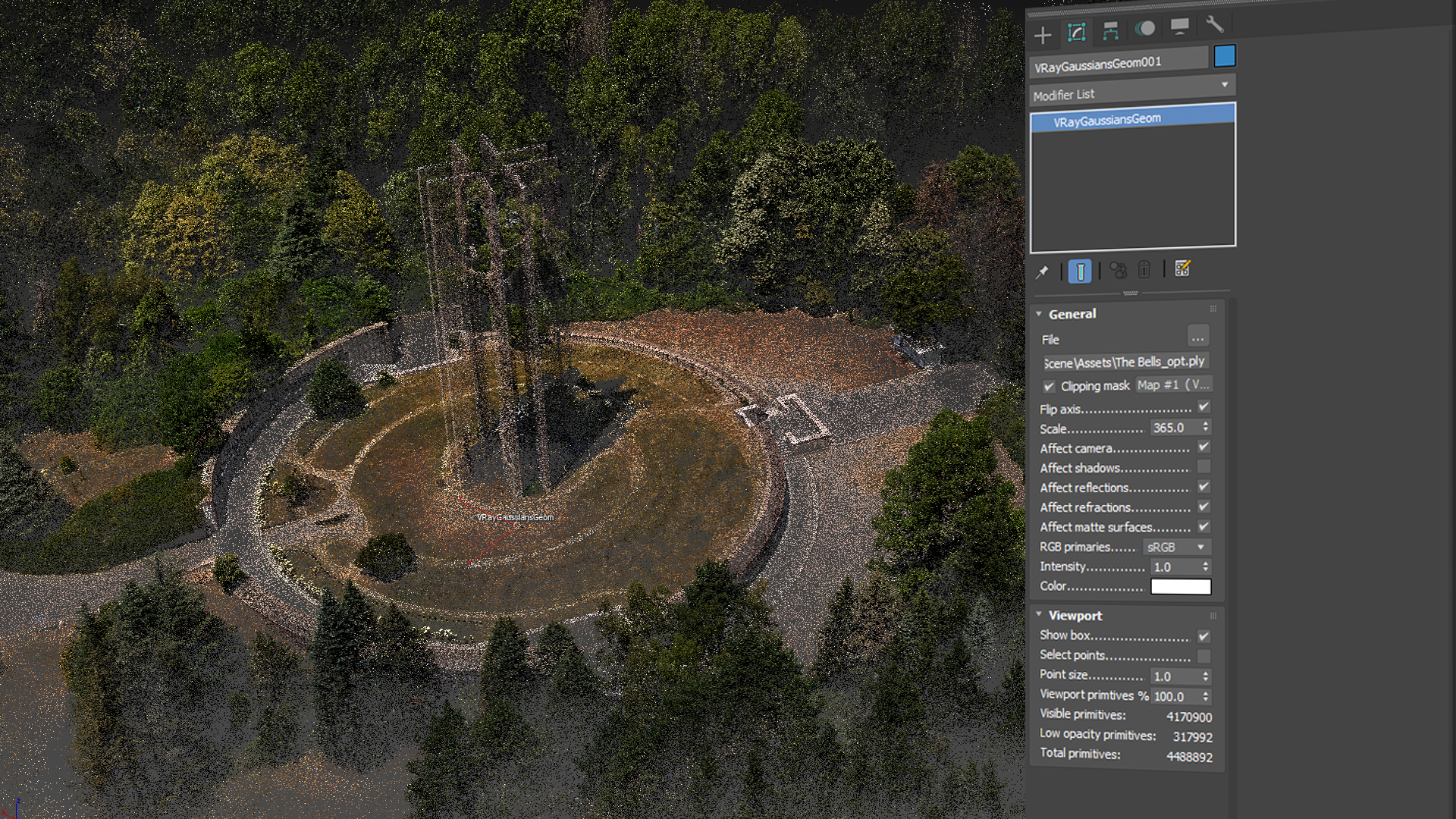Open Configure Modifier Sets icon
1456x819 pixels.
1182,268
